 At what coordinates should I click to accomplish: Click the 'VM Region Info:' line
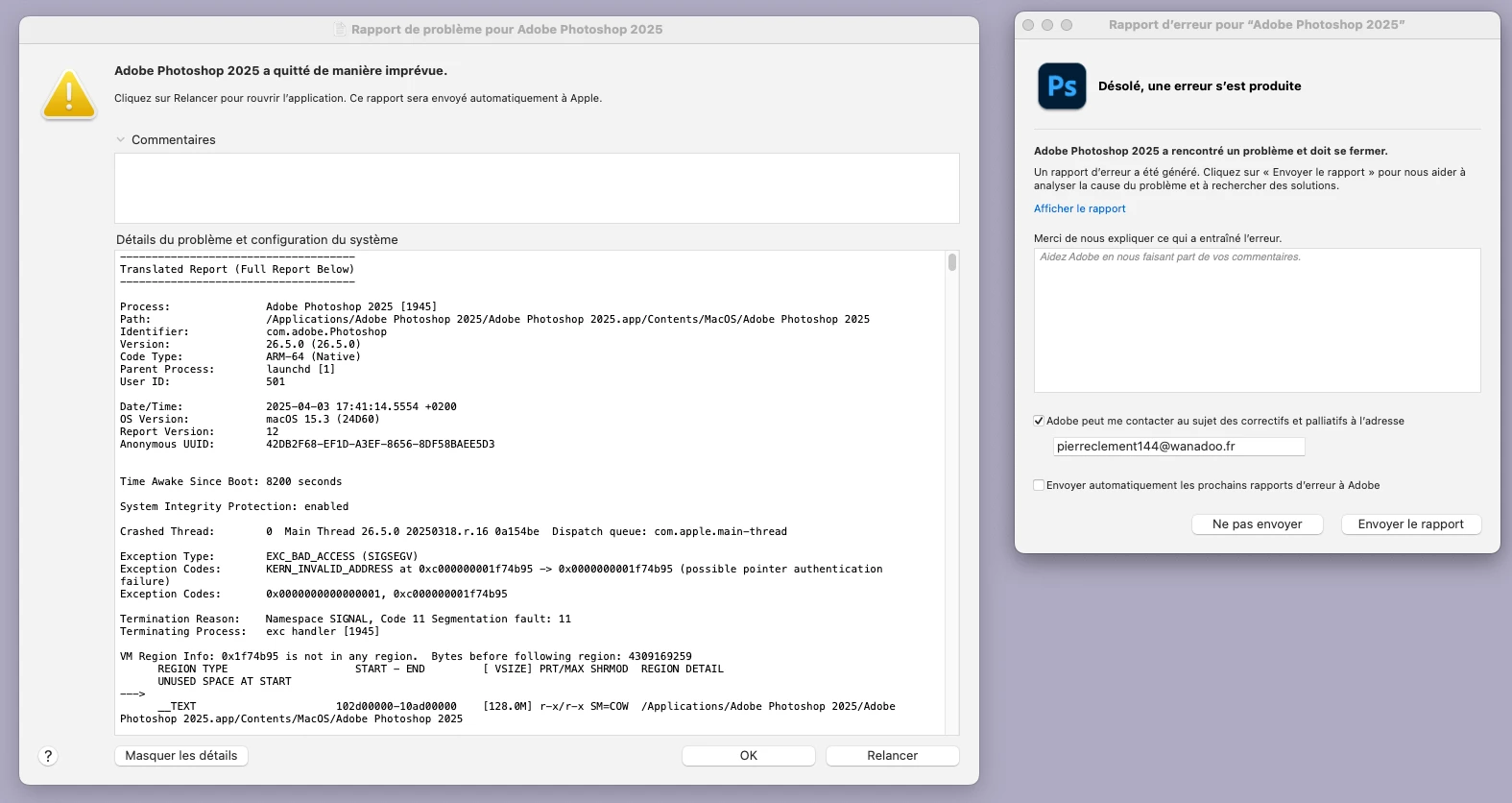405,657
